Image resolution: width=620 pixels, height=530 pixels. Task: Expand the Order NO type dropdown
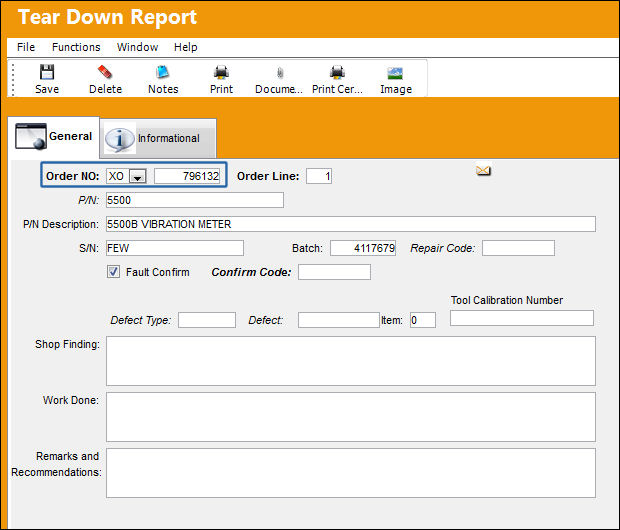pyautogui.click(x=138, y=176)
